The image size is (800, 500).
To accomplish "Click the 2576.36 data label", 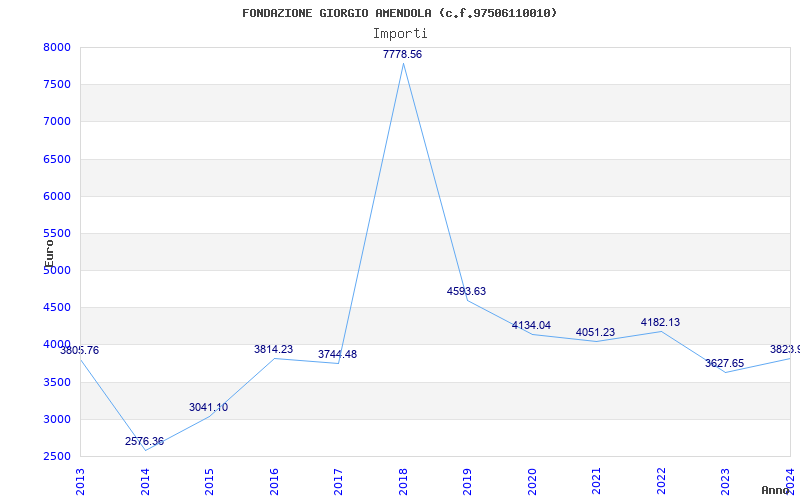I will coord(144,441).
